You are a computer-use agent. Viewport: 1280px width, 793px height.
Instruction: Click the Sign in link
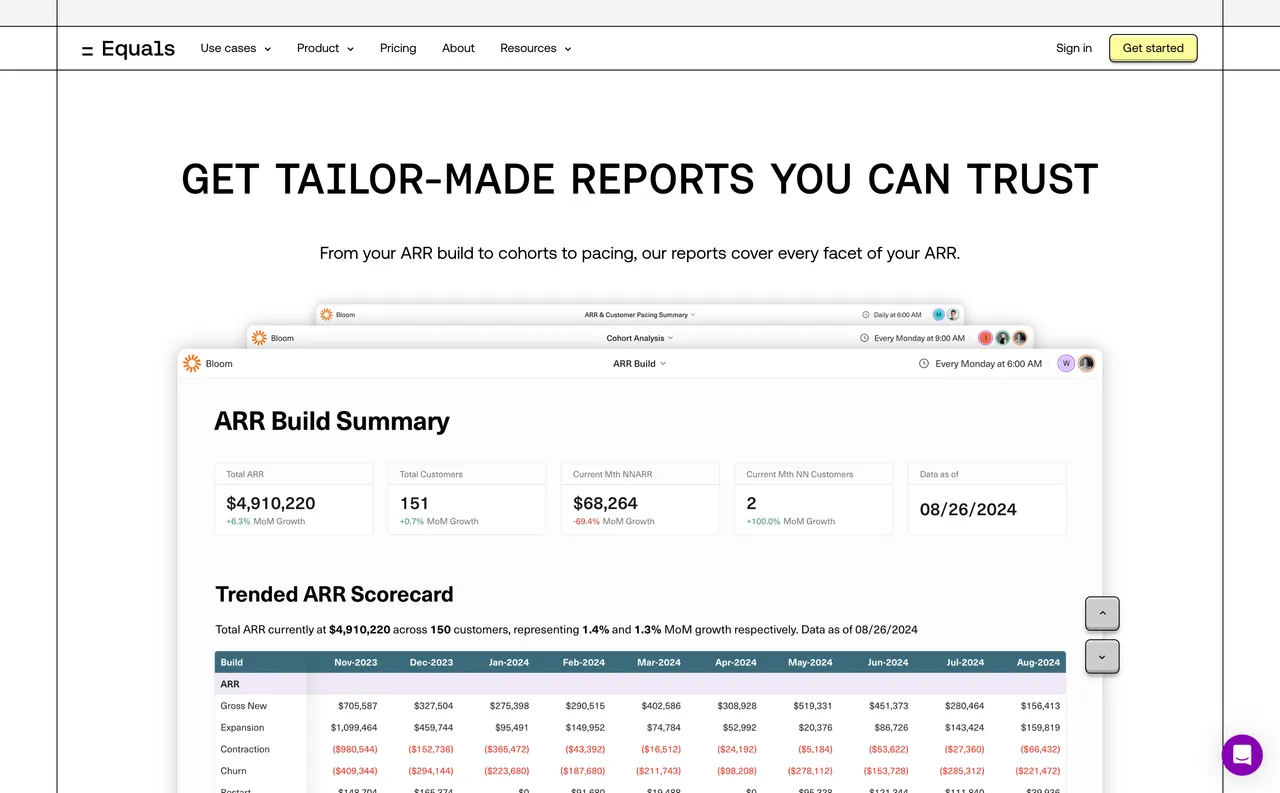click(1073, 47)
